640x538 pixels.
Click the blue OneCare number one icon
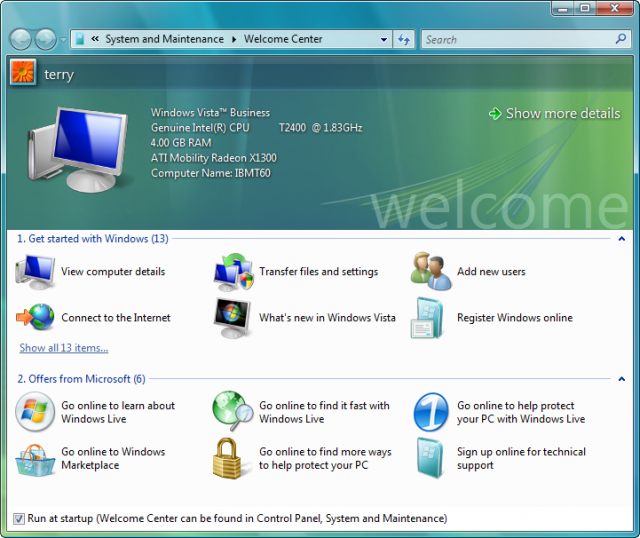tap(431, 412)
